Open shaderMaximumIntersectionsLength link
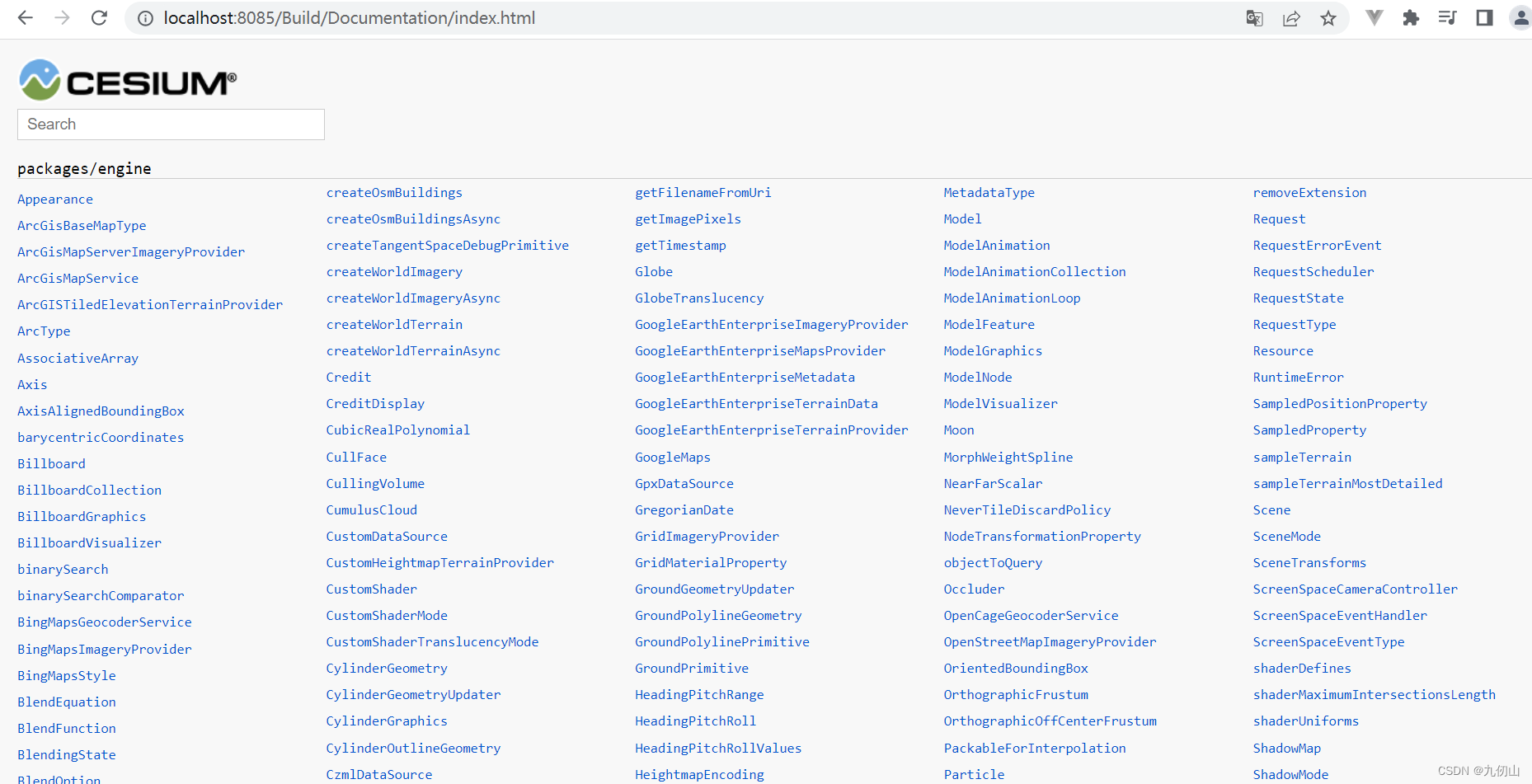This screenshot has width=1532, height=784. [x=1374, y=695]
